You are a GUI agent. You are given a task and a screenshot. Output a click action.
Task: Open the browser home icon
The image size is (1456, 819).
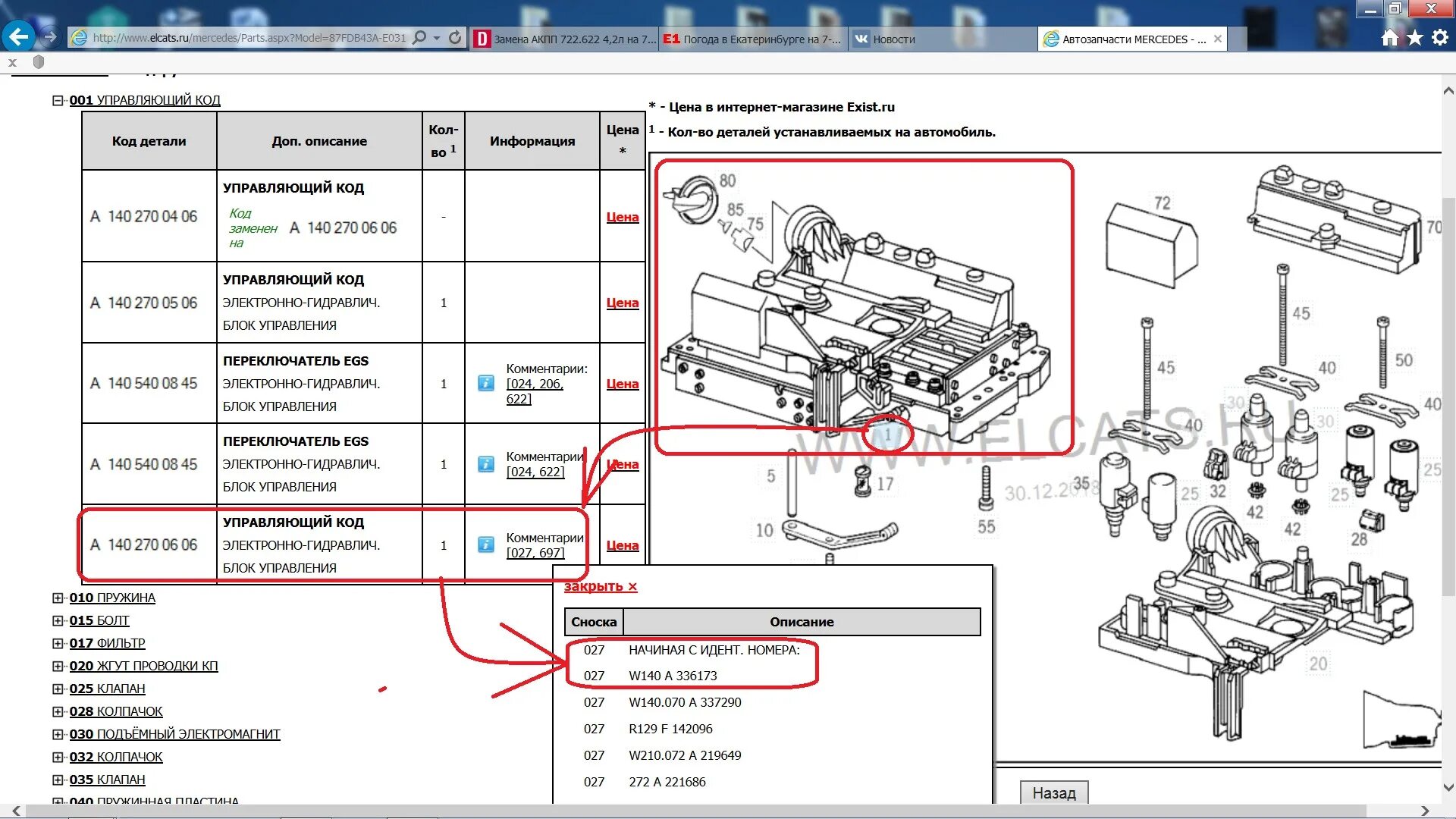pyautogui.click(x=1389, y=38)
